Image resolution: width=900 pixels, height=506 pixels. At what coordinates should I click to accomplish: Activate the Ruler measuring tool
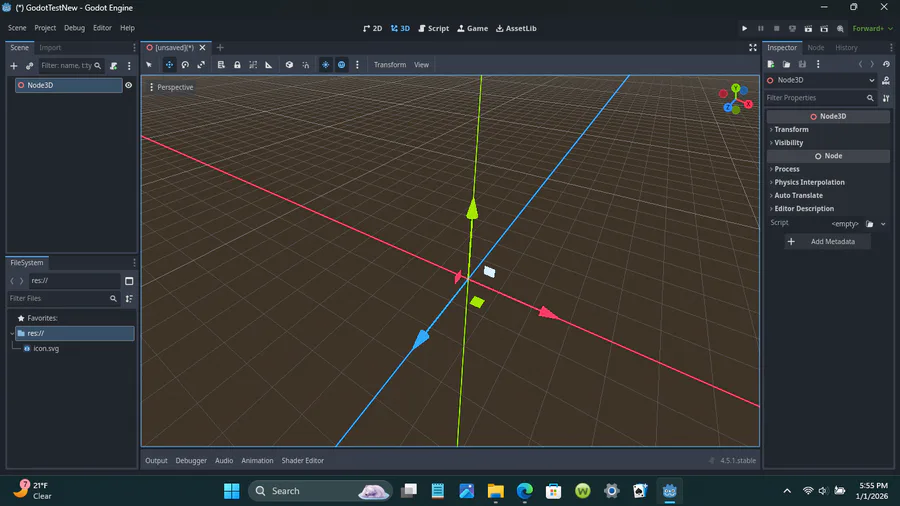pos(269,65)
